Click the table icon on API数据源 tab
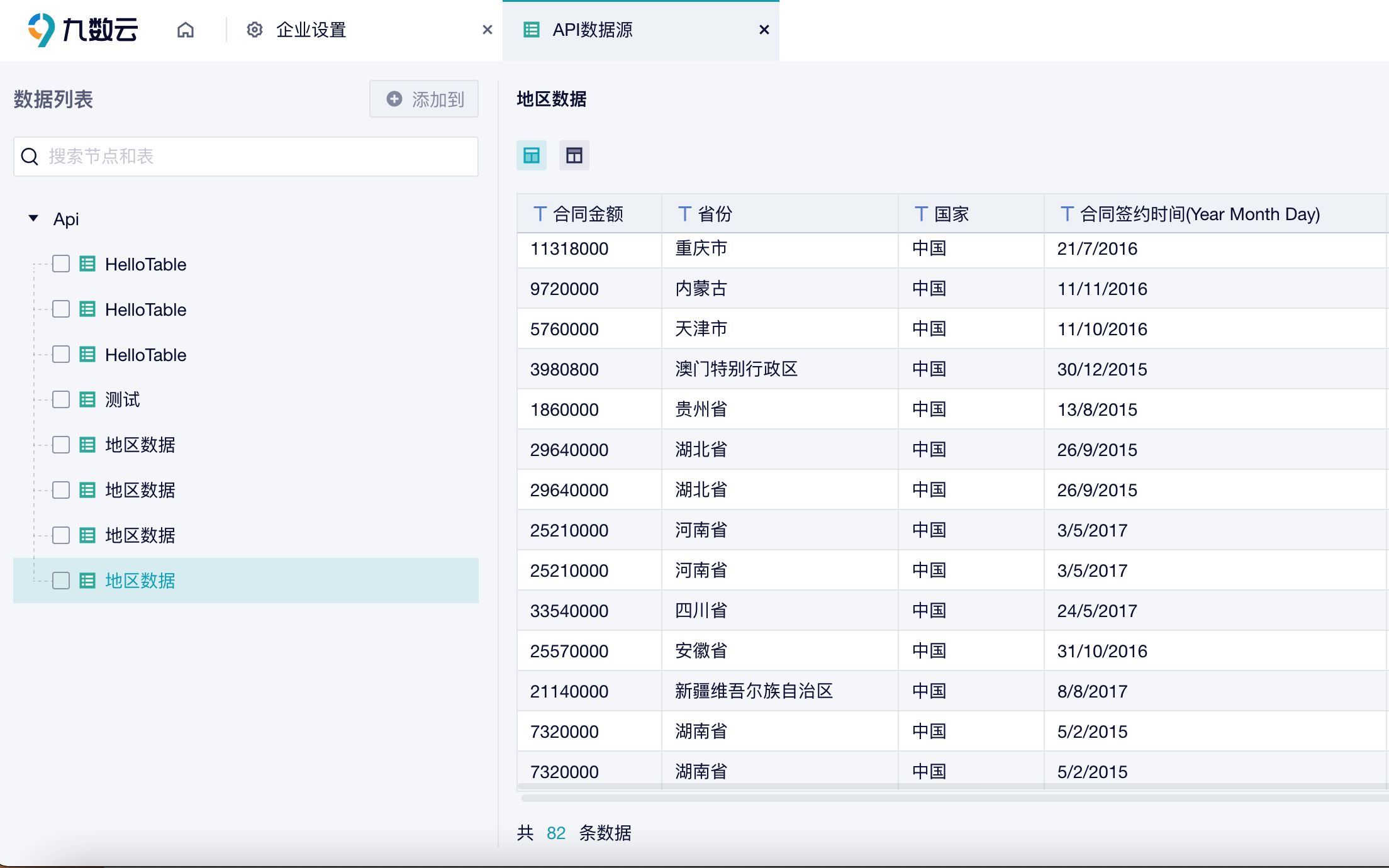The height and width of the screenshot is (868, 1389). pos(532,30)
